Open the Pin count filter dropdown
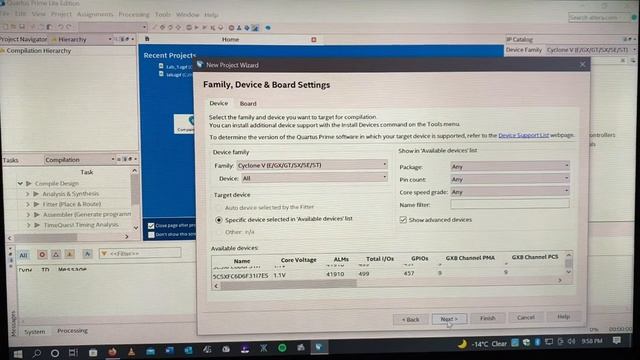Viewport: 640px width, 360px height. pos(510,179)
